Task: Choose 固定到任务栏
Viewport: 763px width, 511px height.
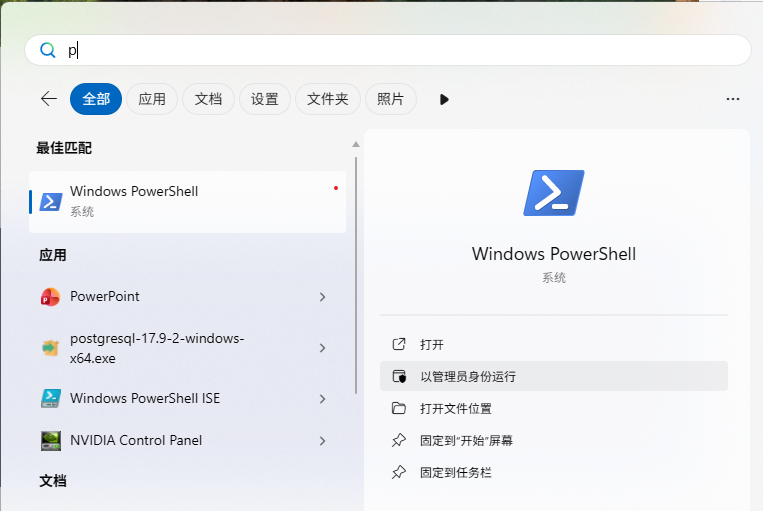Action: (x=554, y=473)
